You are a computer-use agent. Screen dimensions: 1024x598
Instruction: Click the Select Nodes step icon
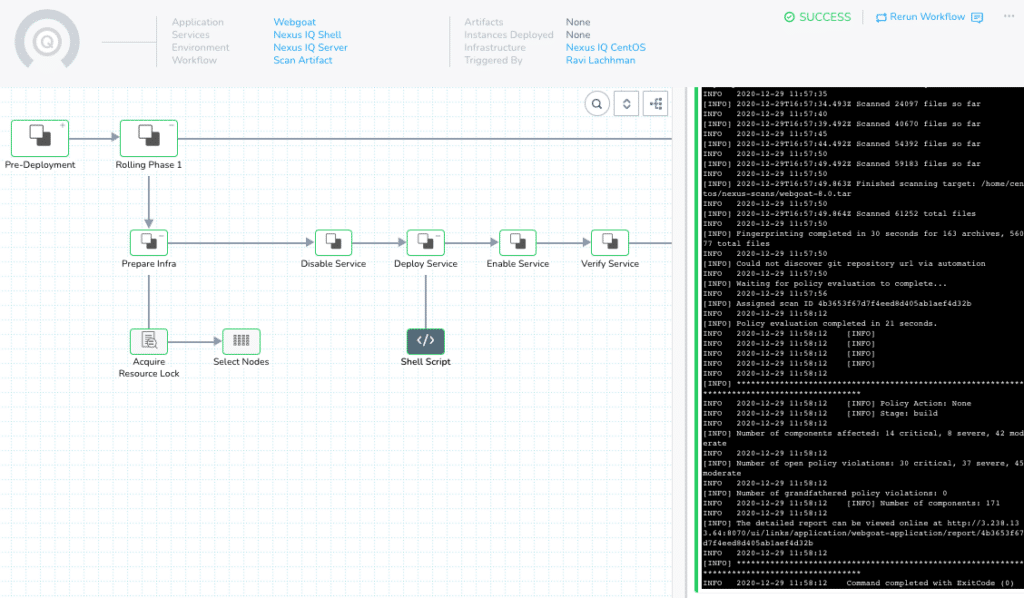point(241,341)
